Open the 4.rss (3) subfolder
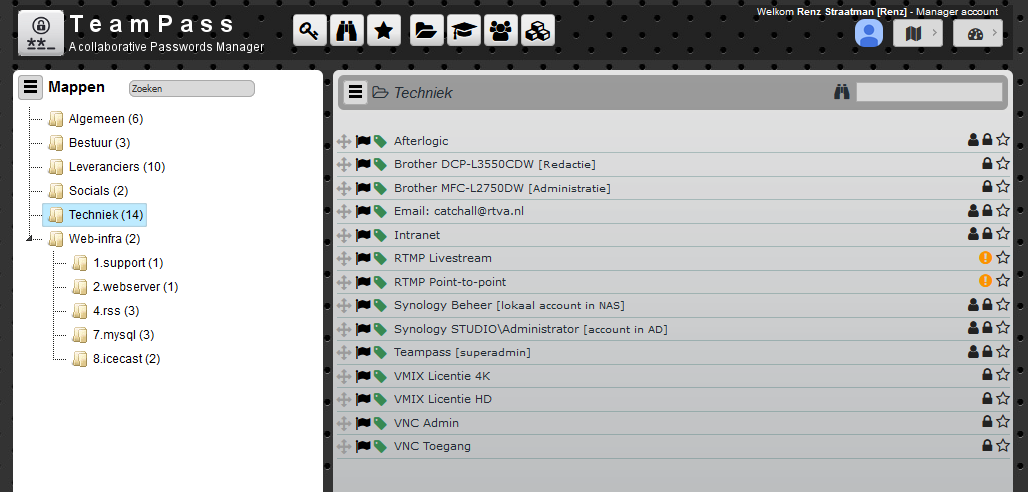The width and height of the screenshot is (1028, 492). coord(116,311)
